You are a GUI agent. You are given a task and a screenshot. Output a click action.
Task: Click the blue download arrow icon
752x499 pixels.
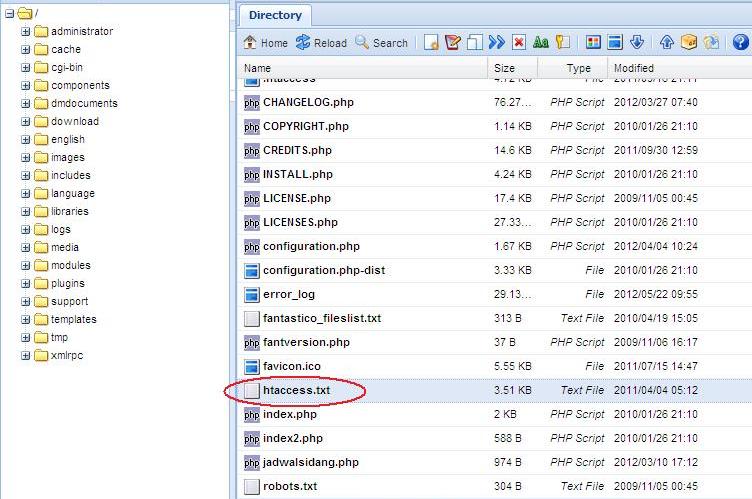tap(636, 43)
